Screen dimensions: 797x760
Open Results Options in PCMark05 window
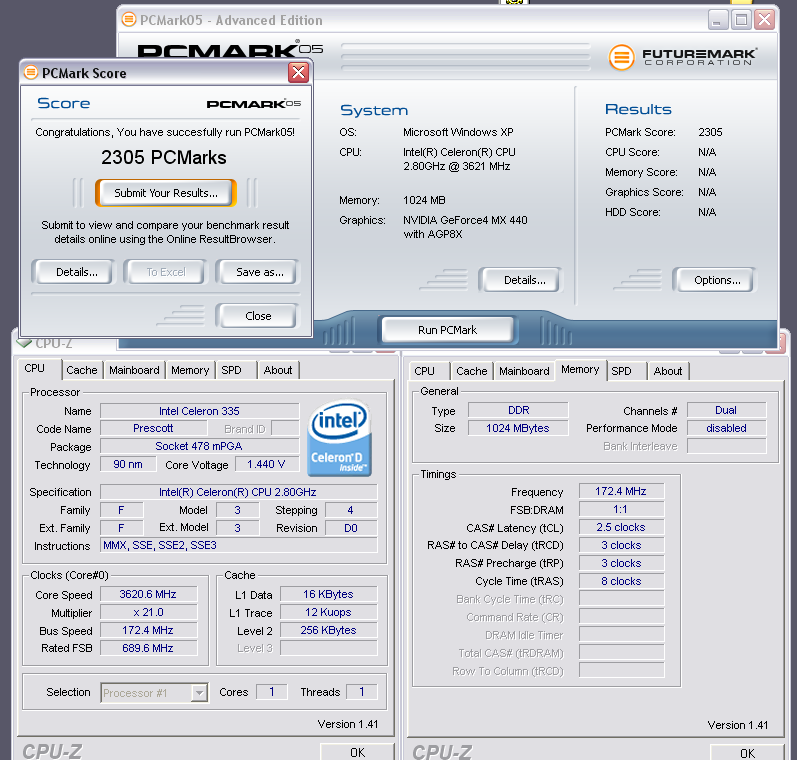[717, 280]
